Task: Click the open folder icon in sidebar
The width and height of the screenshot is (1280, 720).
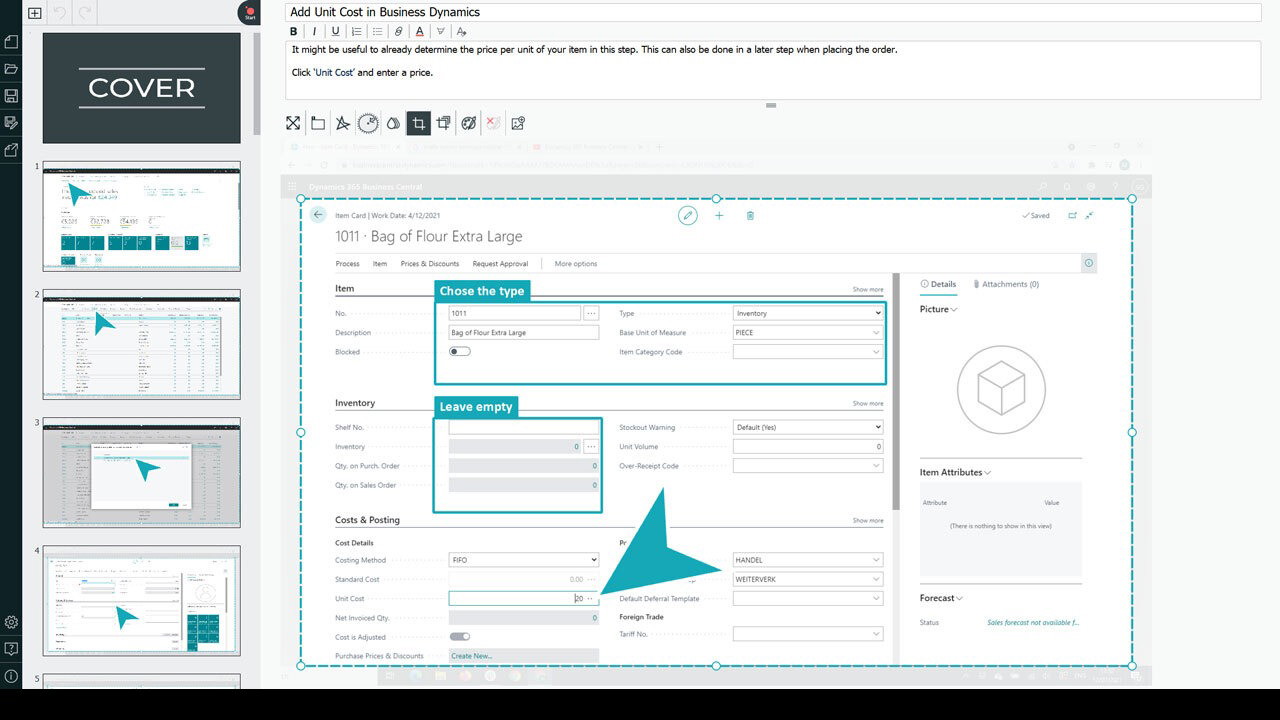Action: [x=11, y=69]
